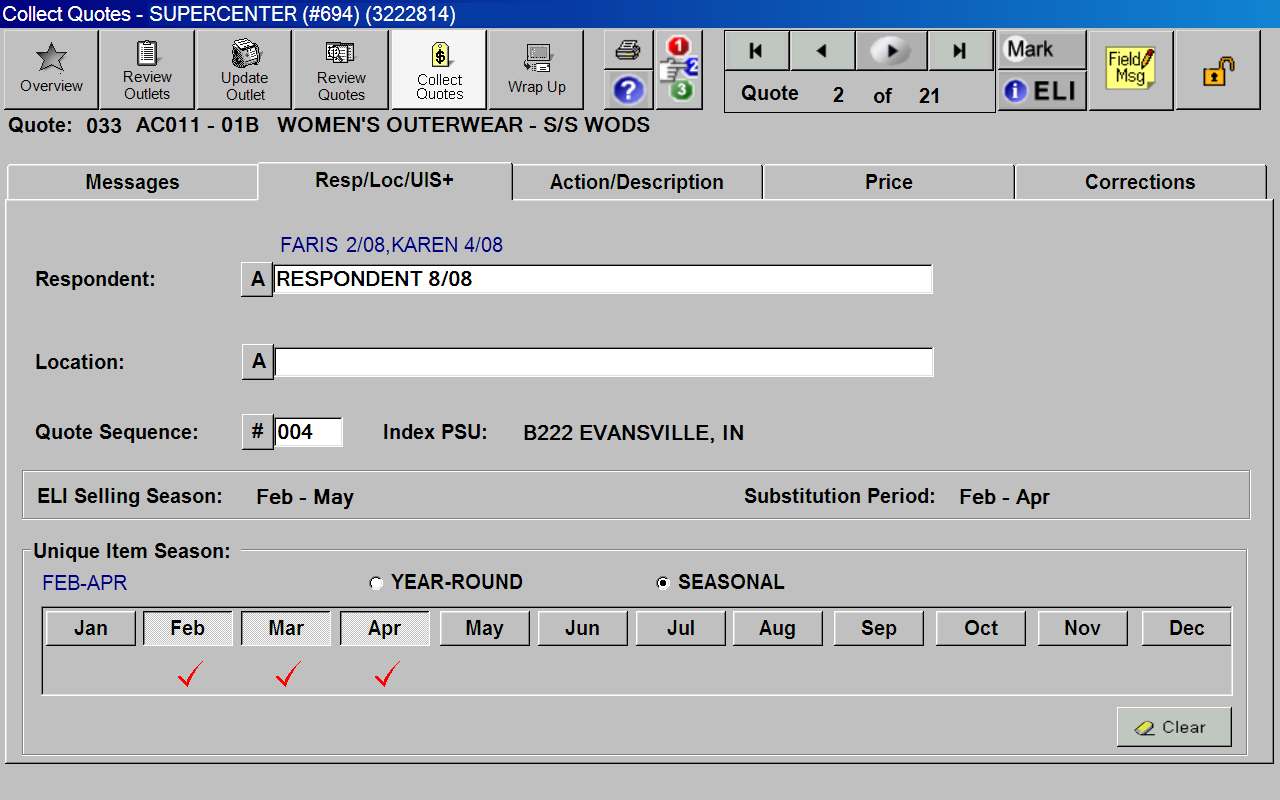1280x800 pixels.
Task: Click the Clear button
Action: tap(1173, 727)
